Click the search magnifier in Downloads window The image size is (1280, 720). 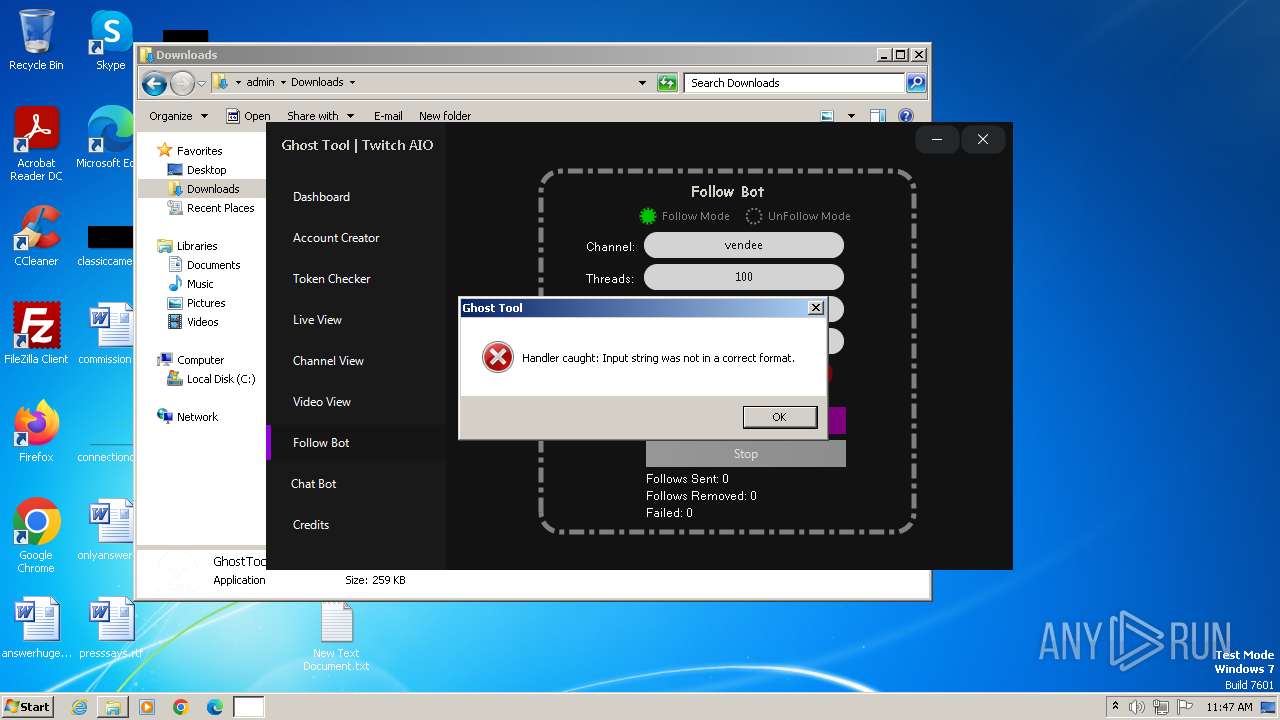coord(915,83)
